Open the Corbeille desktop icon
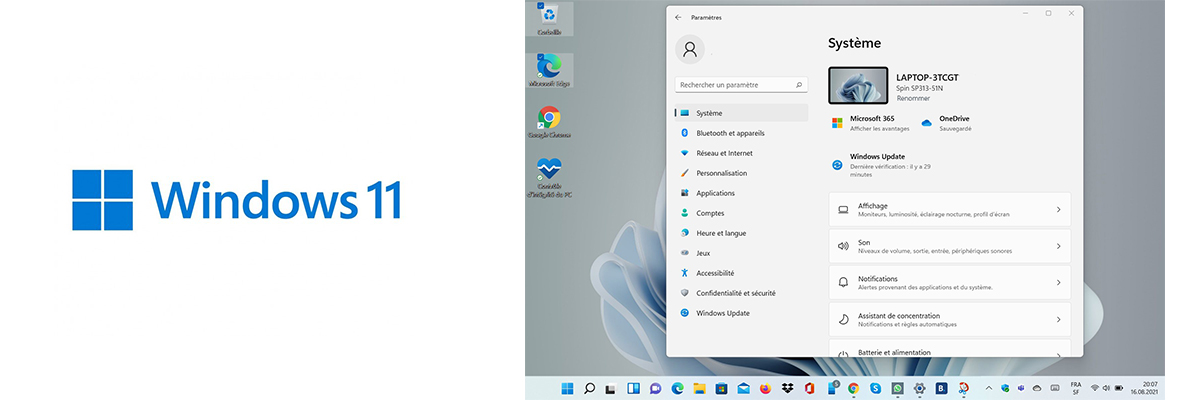This screenshot has height=400, width=1200. 548,19
